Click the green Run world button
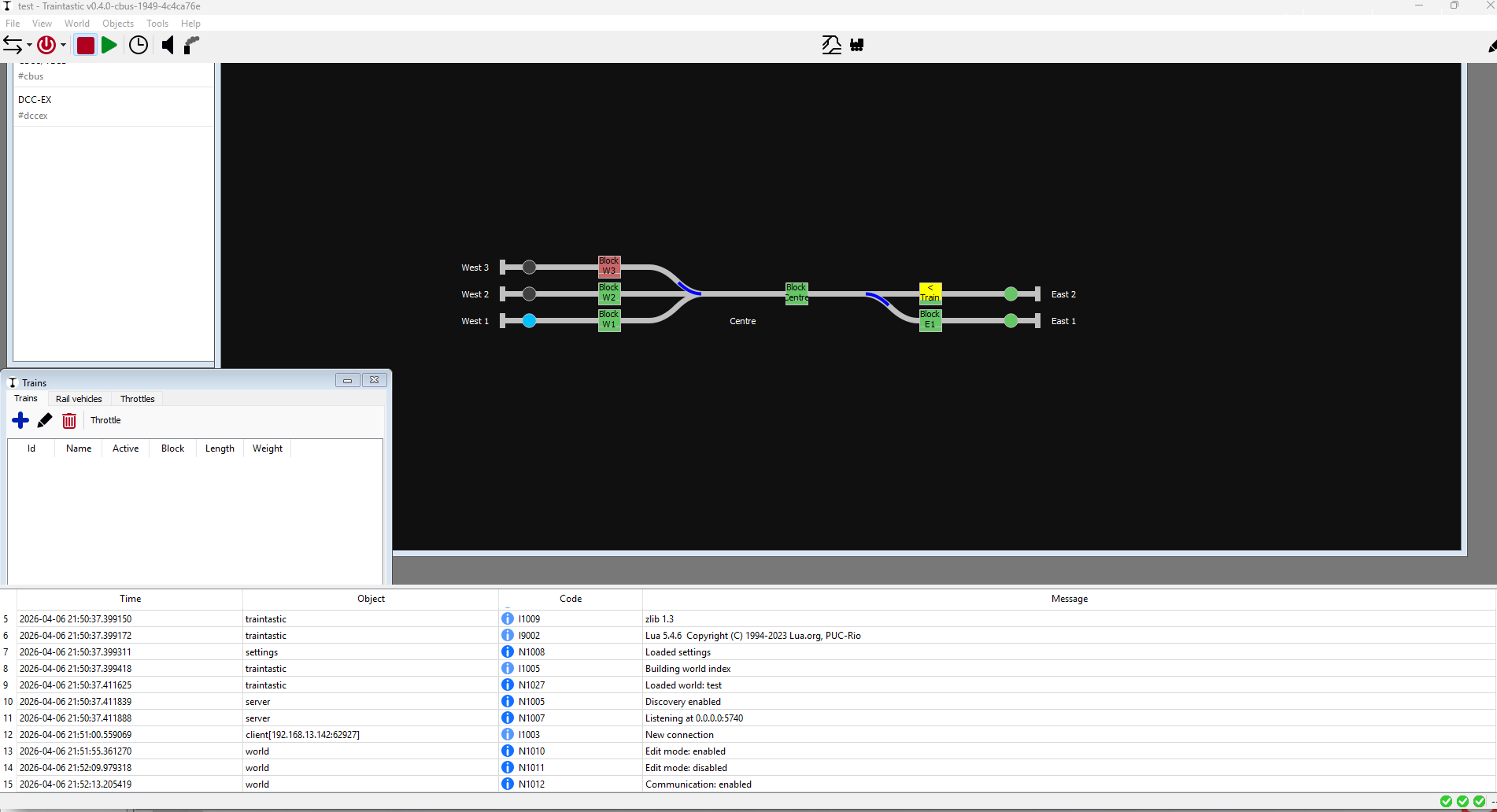Screen dimensions: 1497x812 coord(109,46)
